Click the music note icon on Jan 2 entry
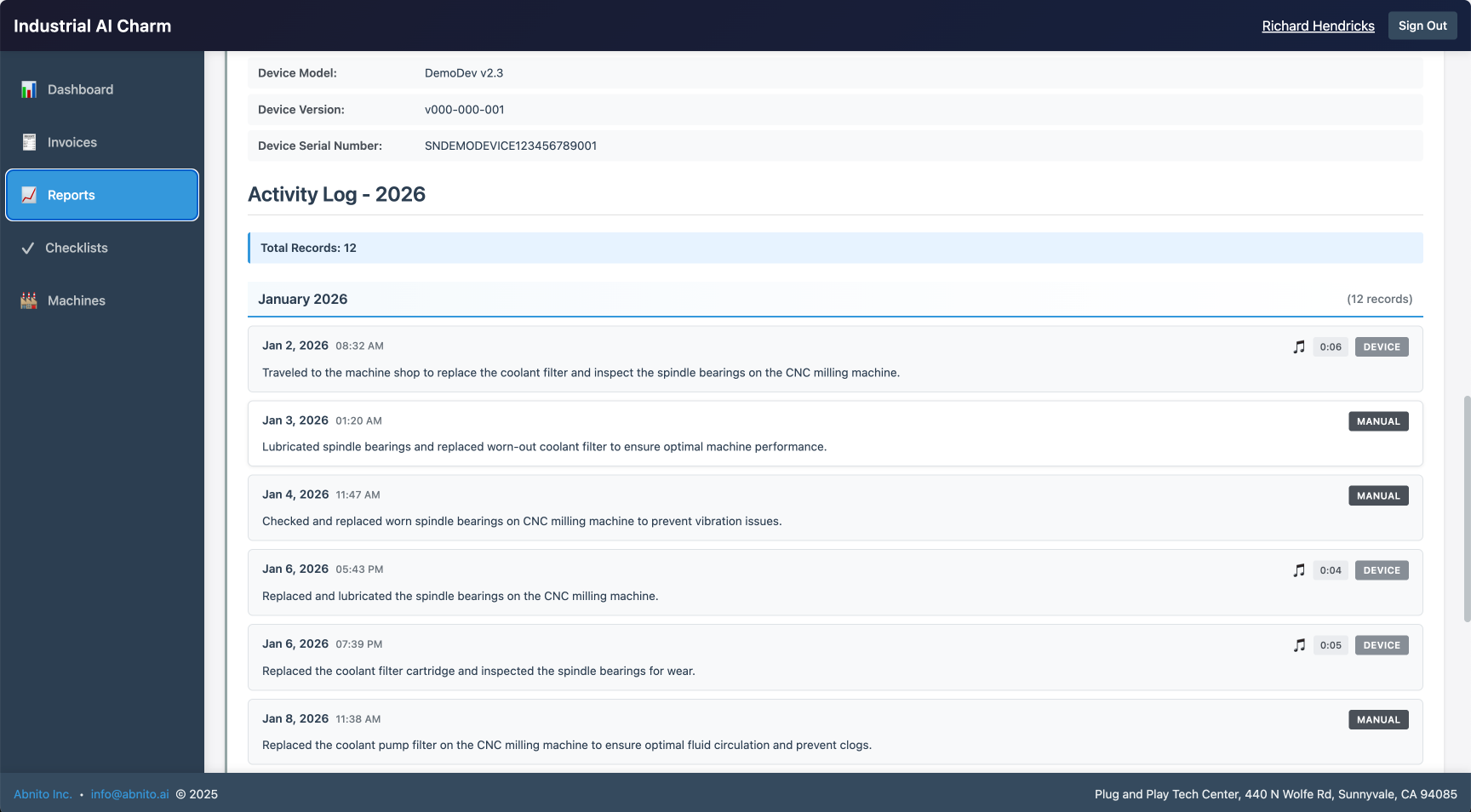 (1299, 346)
